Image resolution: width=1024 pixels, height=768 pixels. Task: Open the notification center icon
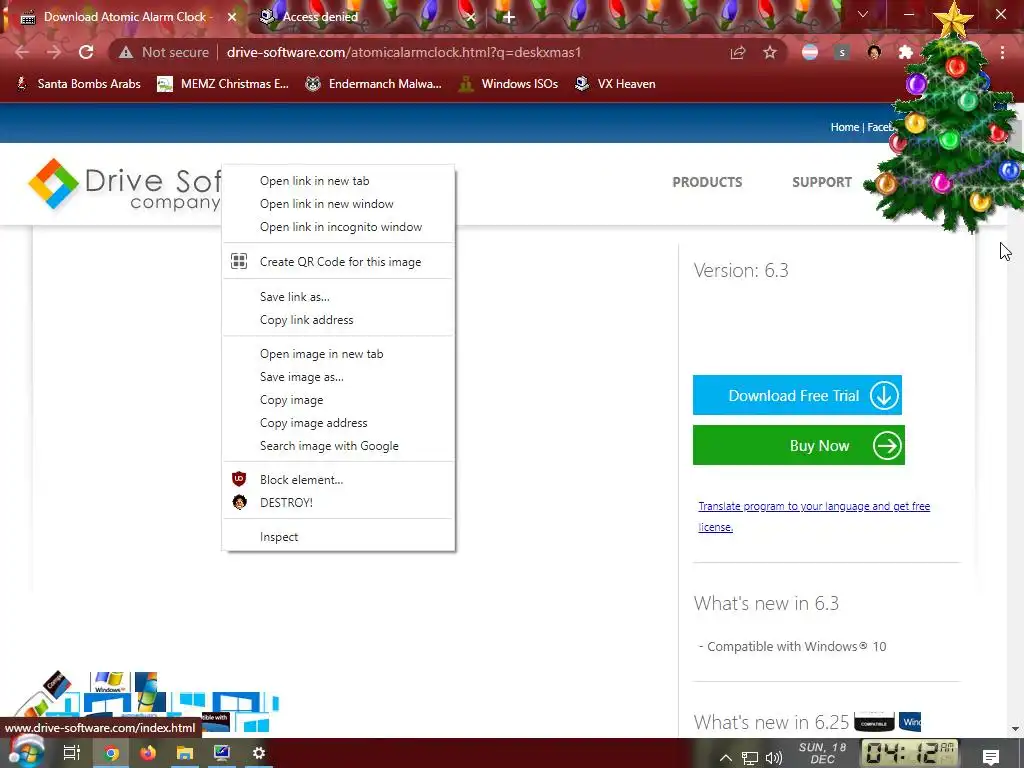pos(991,756)
